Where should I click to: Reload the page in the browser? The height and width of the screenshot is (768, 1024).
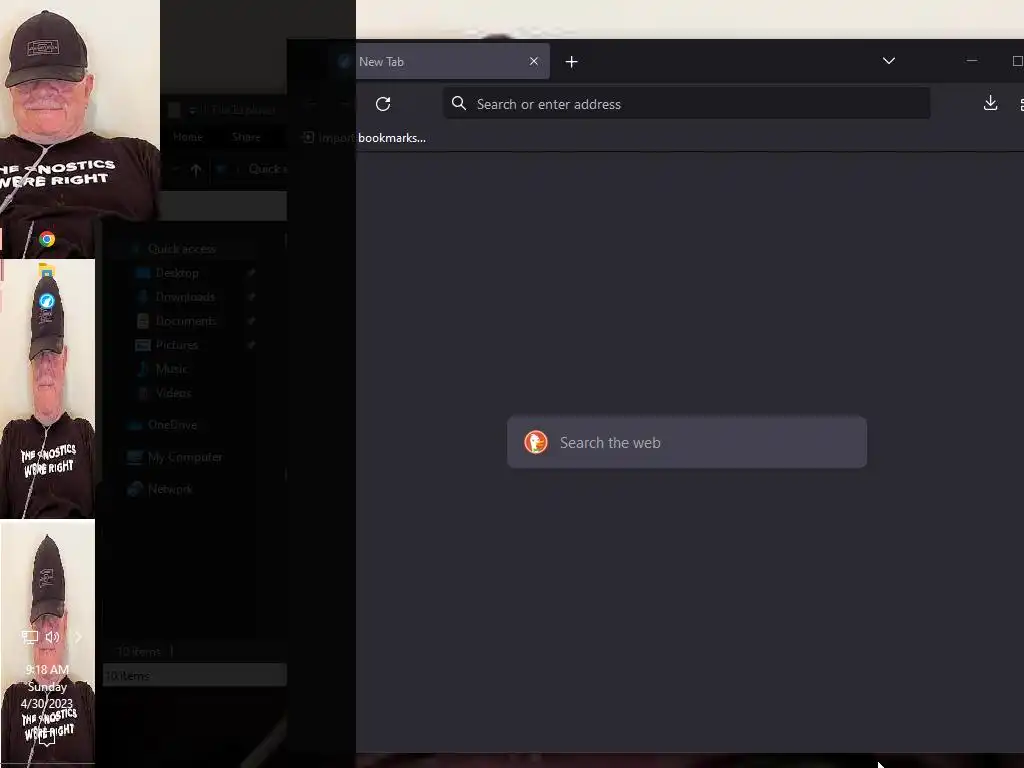click(x=383, y=104)
